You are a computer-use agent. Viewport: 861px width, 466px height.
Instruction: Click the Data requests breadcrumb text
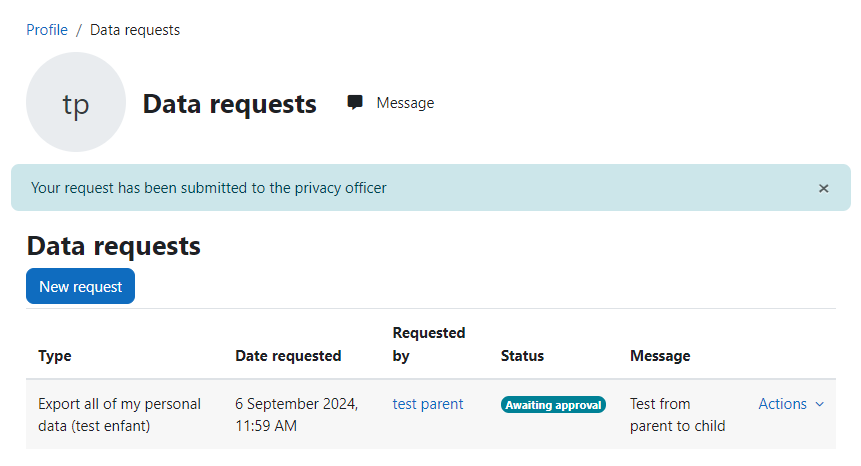(x=135, y=30)
